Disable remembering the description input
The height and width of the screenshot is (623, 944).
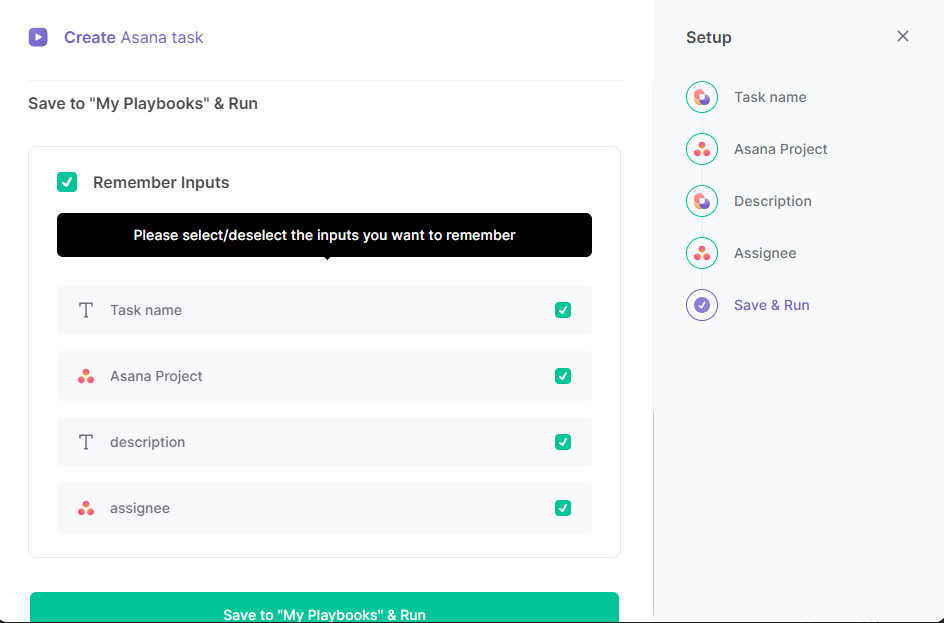click(x=563, y=442)
